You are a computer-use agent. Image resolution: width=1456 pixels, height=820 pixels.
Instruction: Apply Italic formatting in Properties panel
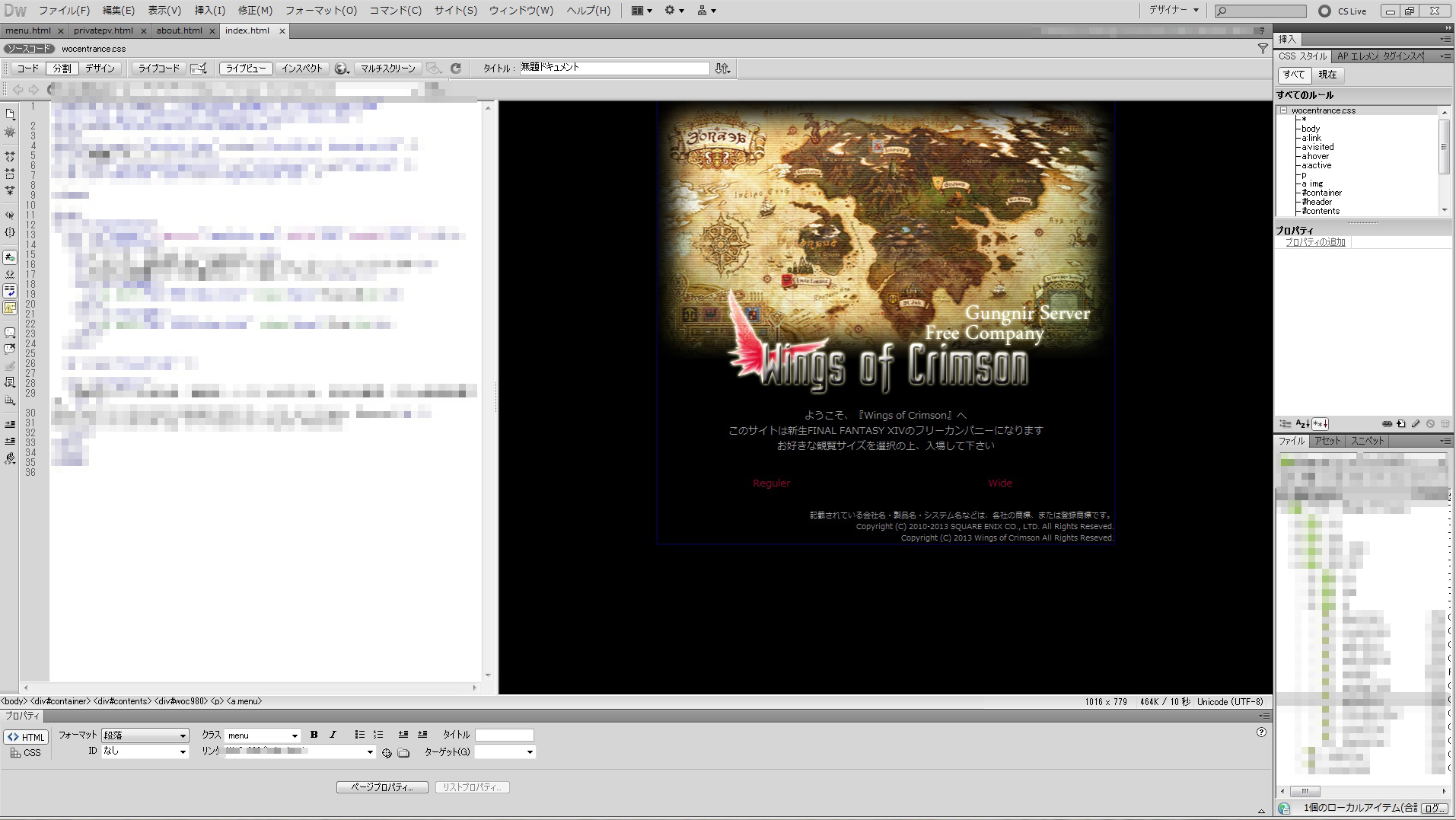point(333,735)
